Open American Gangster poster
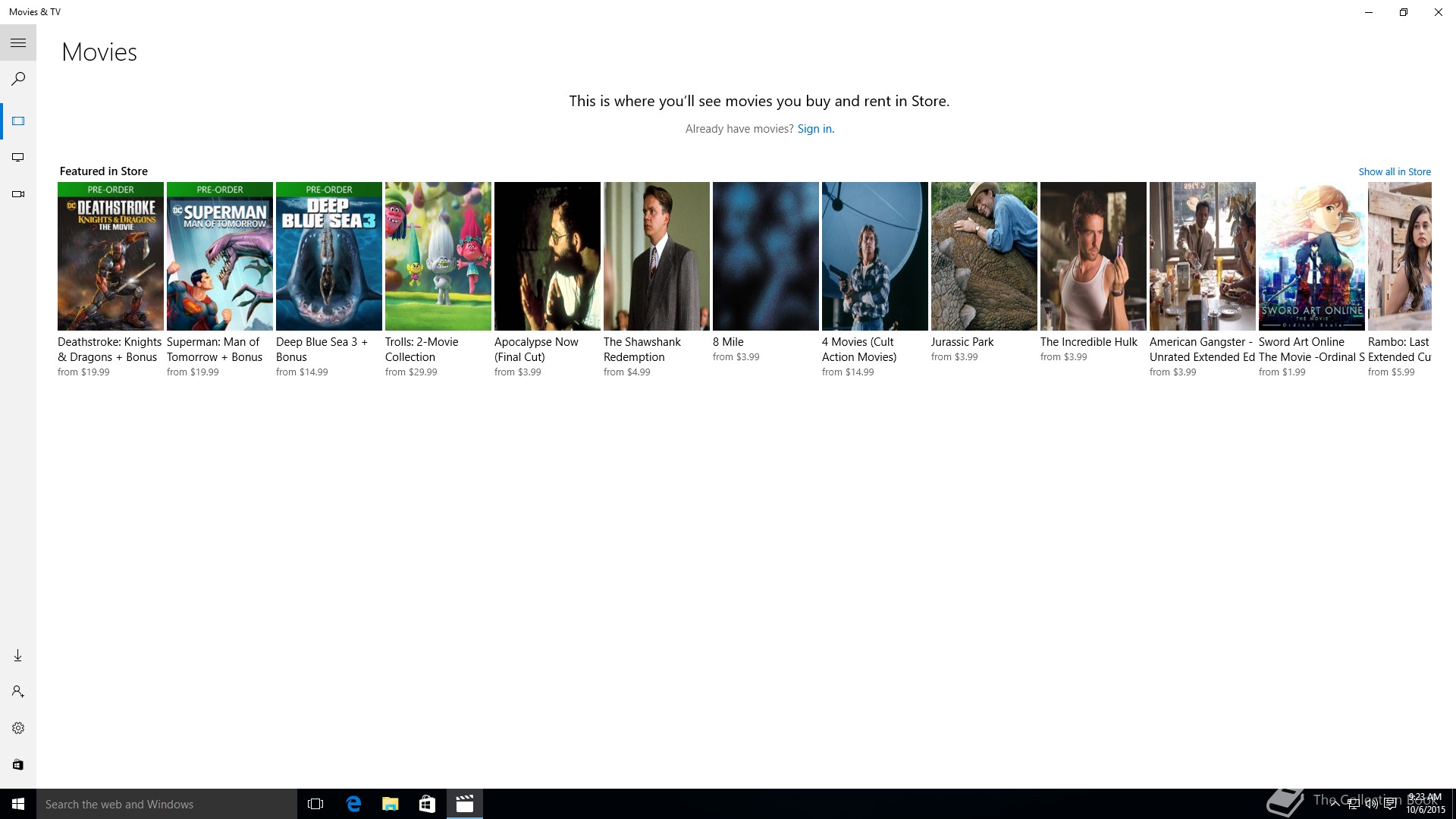The width and height of the screenshot is (1456, 819). (1203, 256)
